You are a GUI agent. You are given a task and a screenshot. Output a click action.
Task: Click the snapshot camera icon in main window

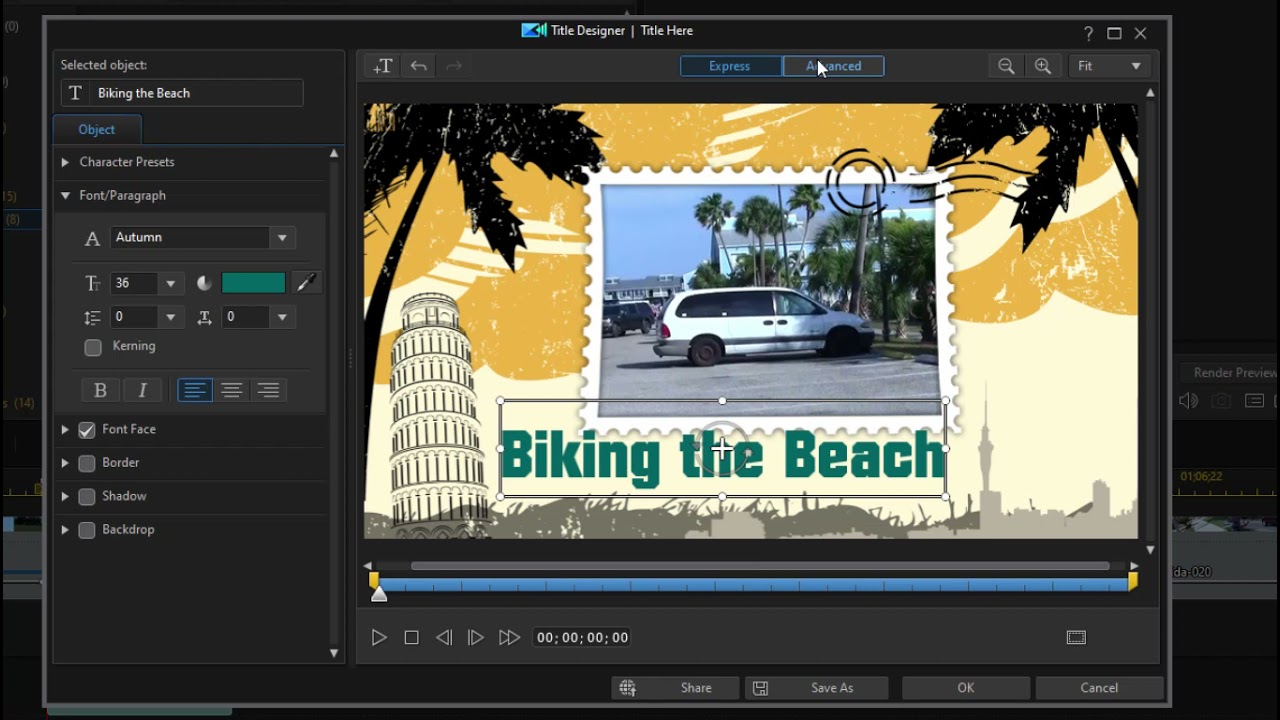[1221, 401]
